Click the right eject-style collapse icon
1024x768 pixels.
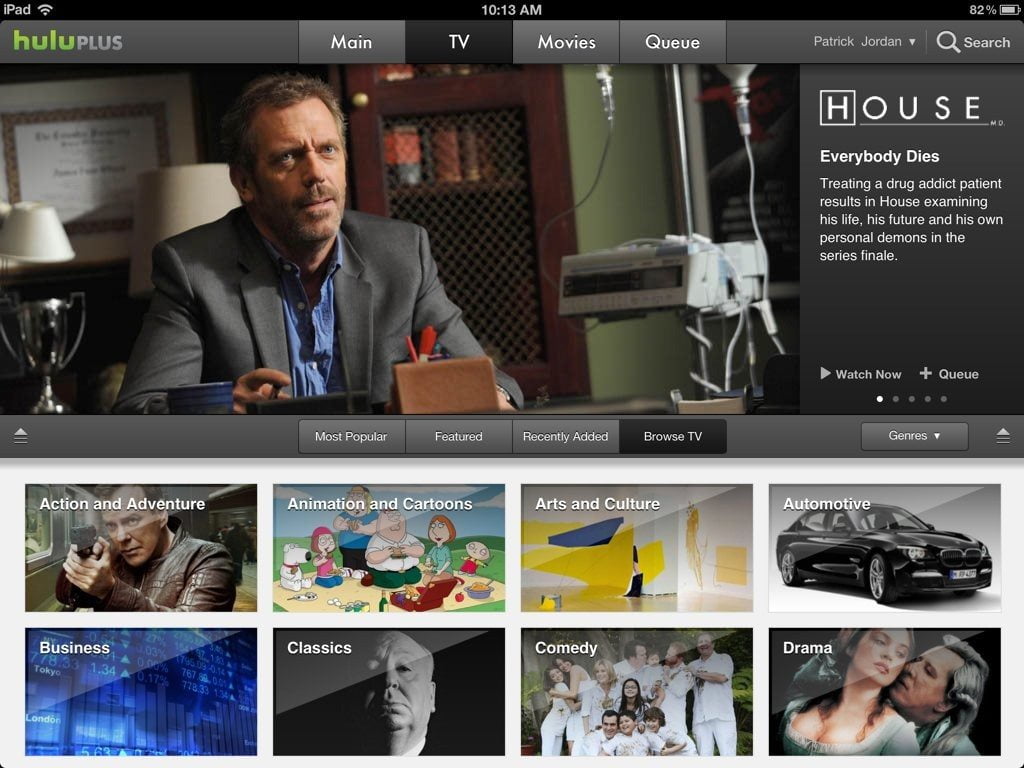[1003, 436]
